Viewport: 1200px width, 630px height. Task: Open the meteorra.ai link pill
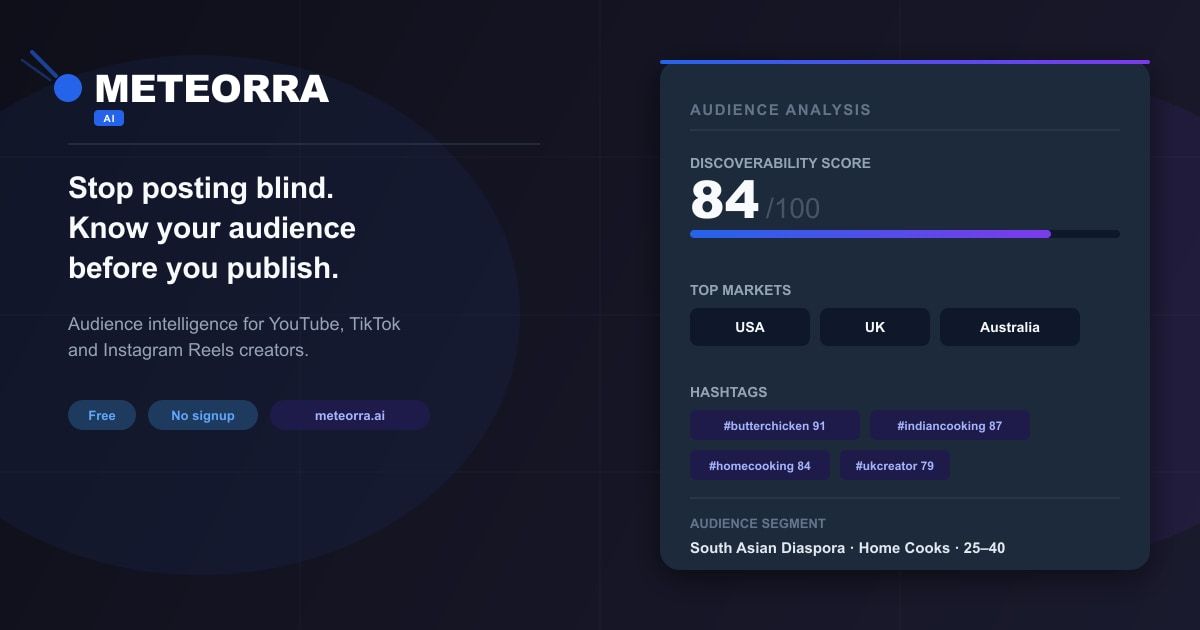tap(350, 415)
